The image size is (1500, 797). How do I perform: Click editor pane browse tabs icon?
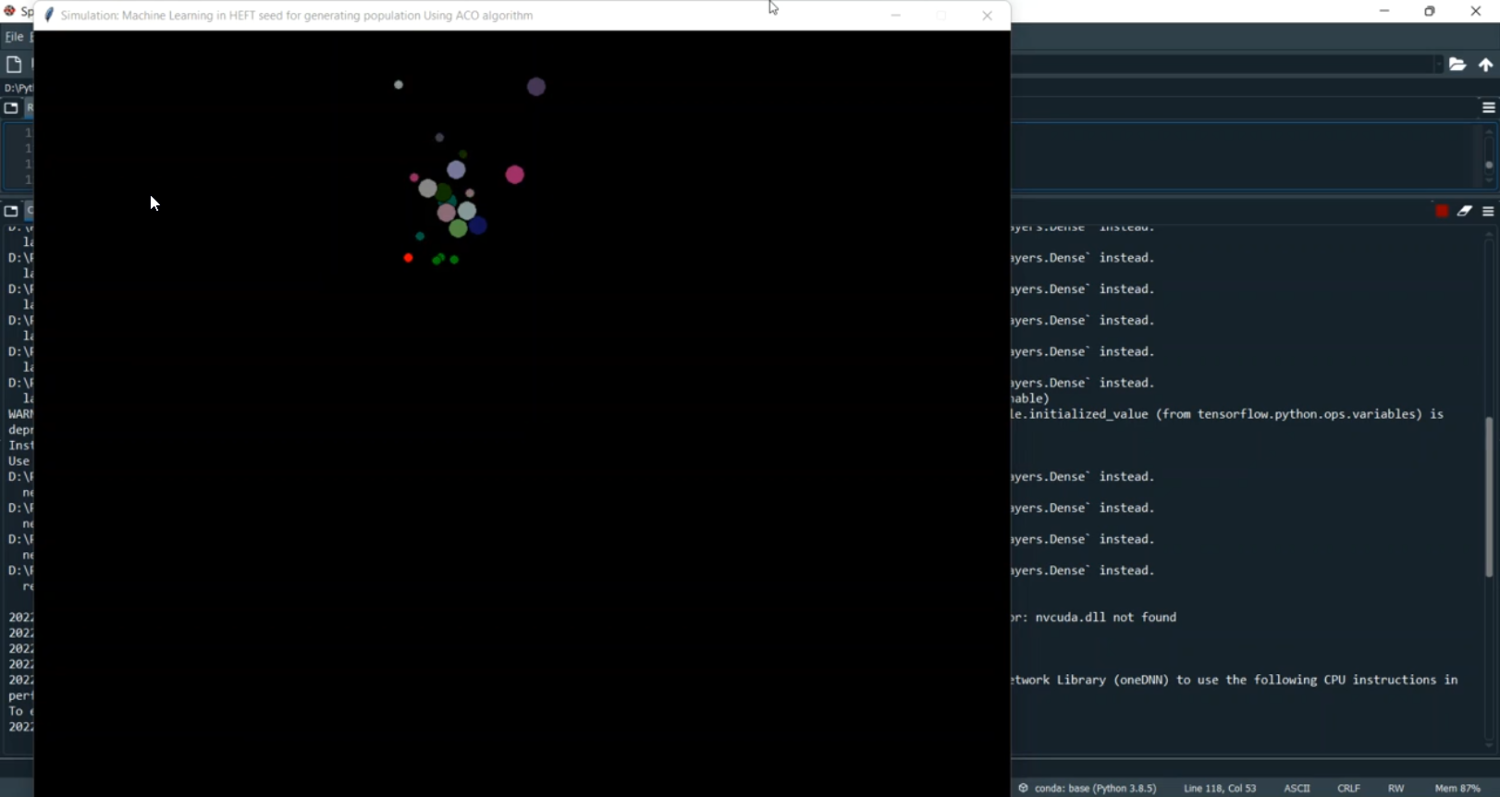(x=11, y=108)
